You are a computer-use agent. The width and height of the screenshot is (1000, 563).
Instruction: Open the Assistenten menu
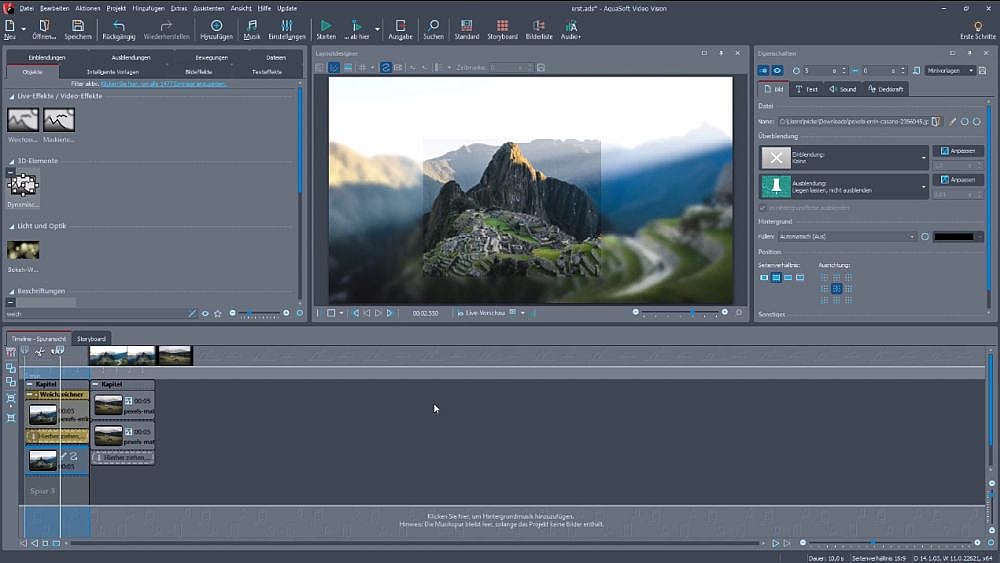208,8
